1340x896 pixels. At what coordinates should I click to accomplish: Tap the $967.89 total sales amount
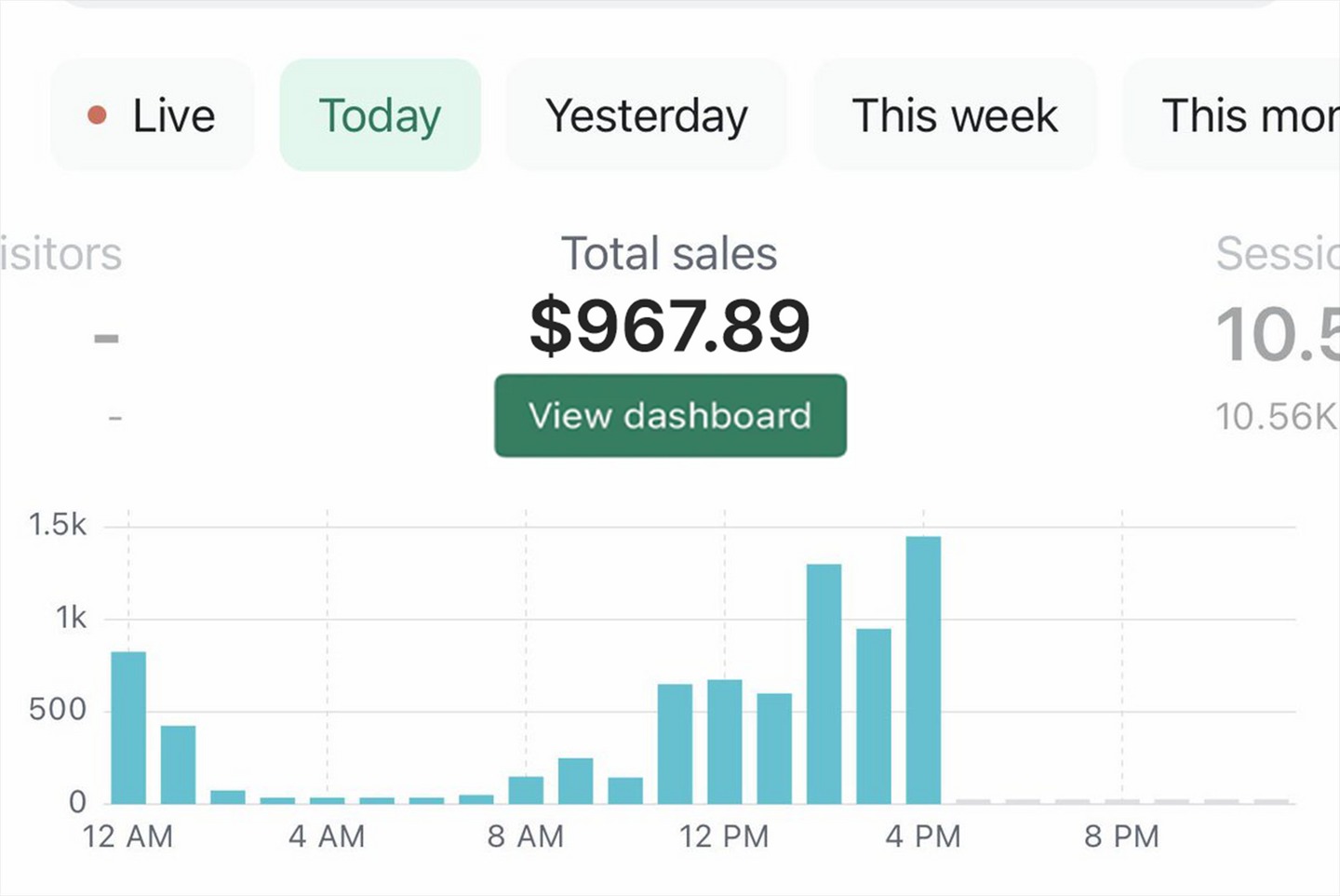click(670, 327)
